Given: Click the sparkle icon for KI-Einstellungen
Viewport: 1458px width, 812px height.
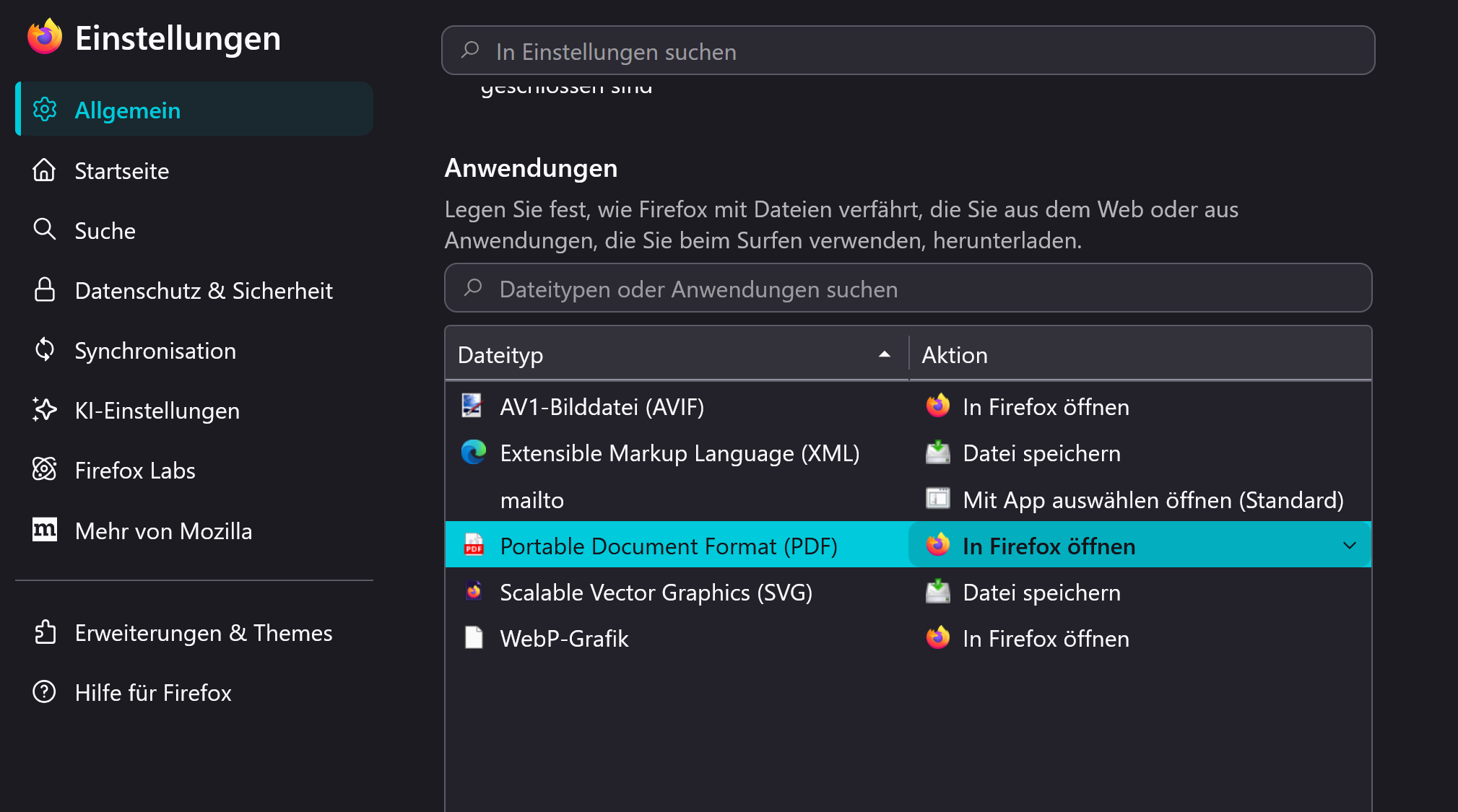Looking at the screenshot, I should coord(45,410).
